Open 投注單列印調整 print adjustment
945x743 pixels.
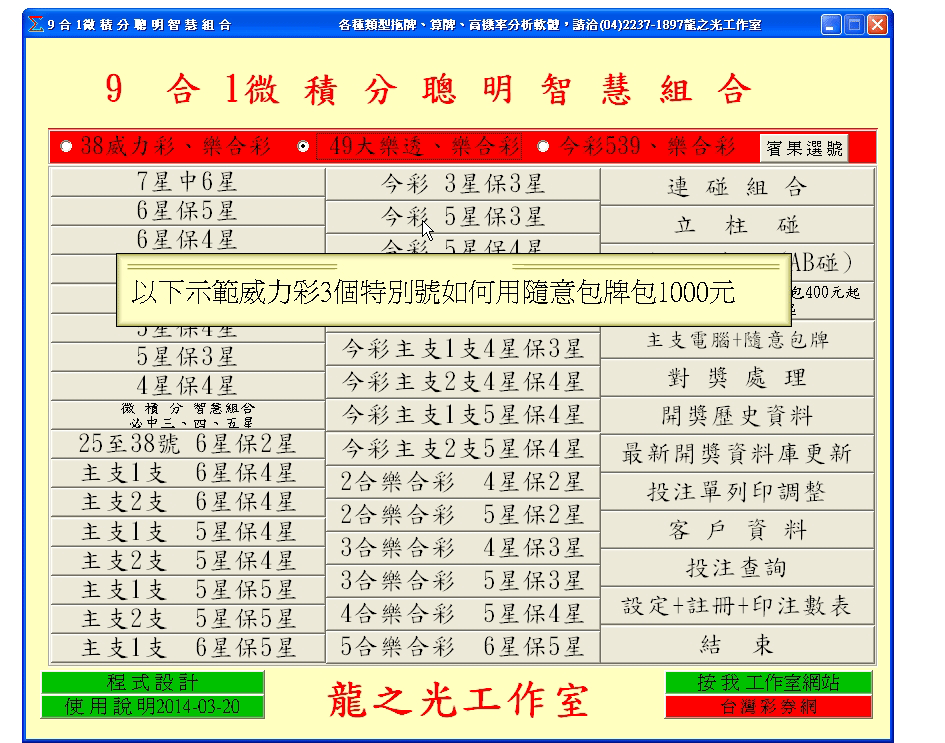[737, 492]
